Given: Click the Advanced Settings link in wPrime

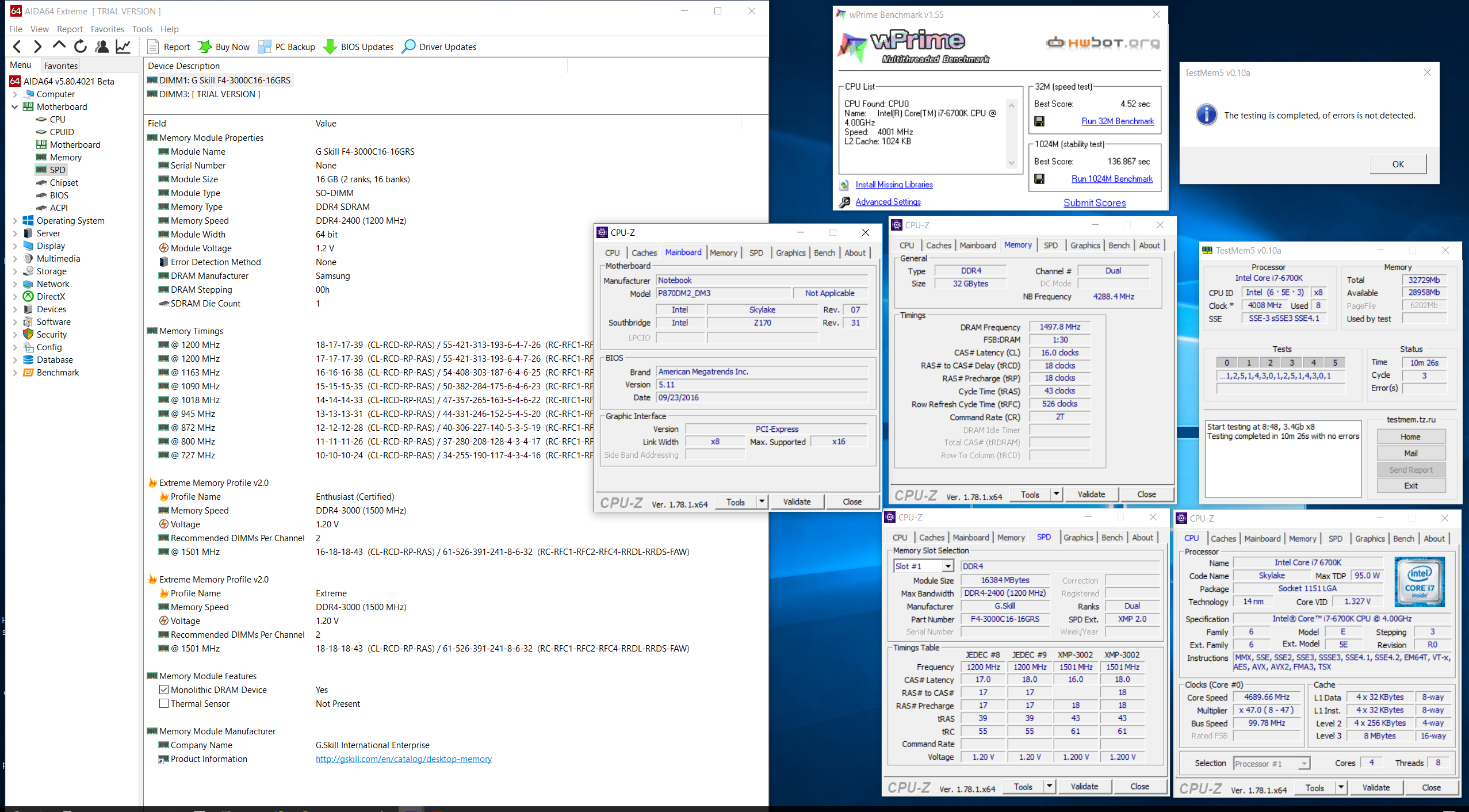Looking at the screenshot, I should [887, 202].
